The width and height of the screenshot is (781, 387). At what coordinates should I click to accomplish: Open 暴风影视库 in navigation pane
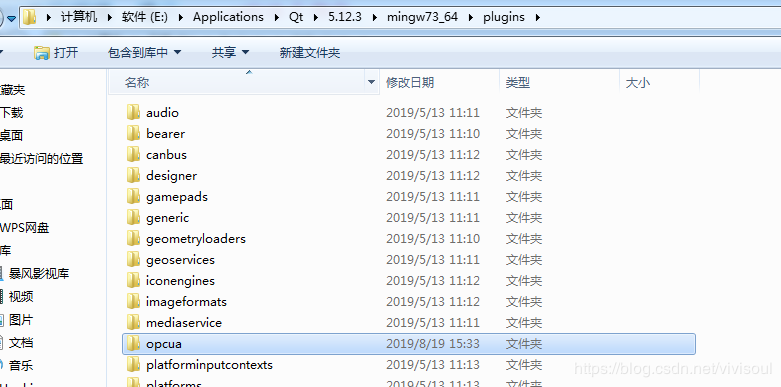coord(38,273)
